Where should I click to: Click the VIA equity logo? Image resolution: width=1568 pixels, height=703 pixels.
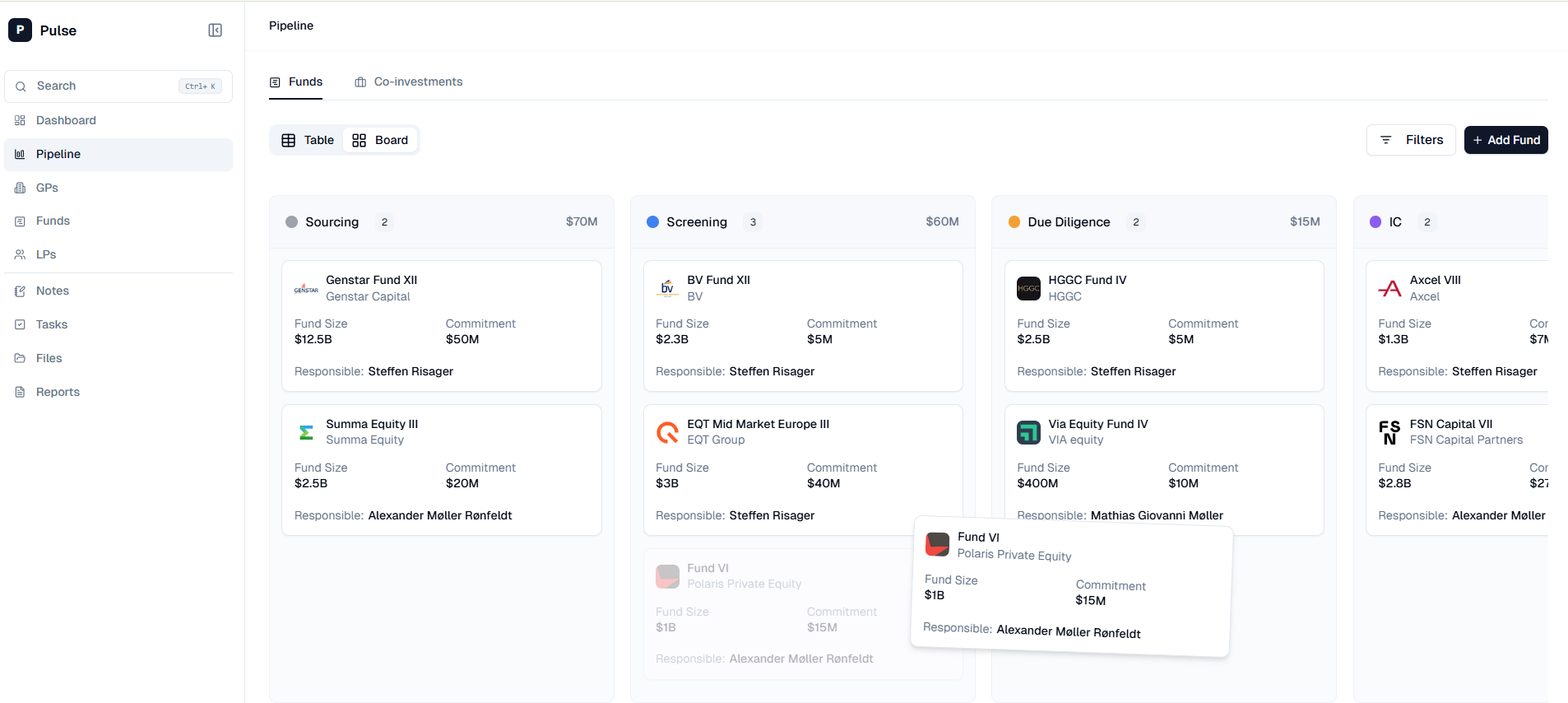1028,432
